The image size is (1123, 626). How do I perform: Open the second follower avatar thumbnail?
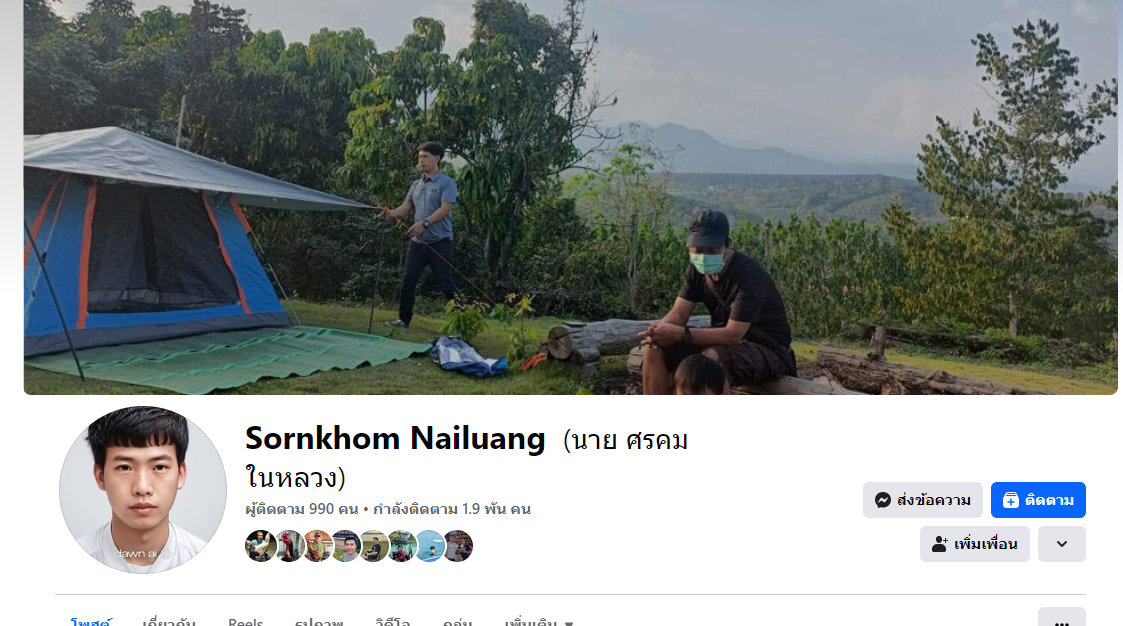point(289,546)
